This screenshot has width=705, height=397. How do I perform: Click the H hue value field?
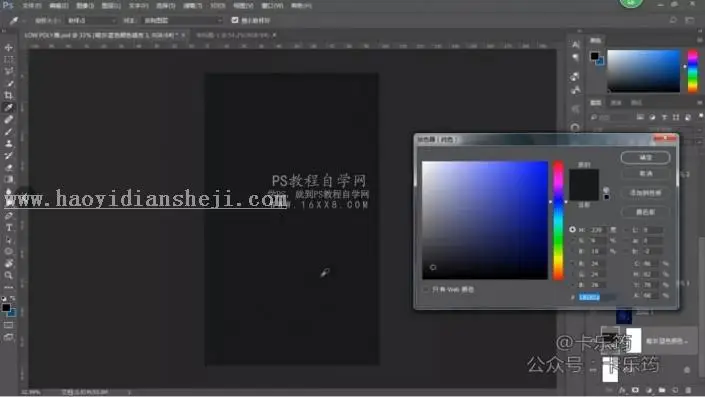click(598, 230)
